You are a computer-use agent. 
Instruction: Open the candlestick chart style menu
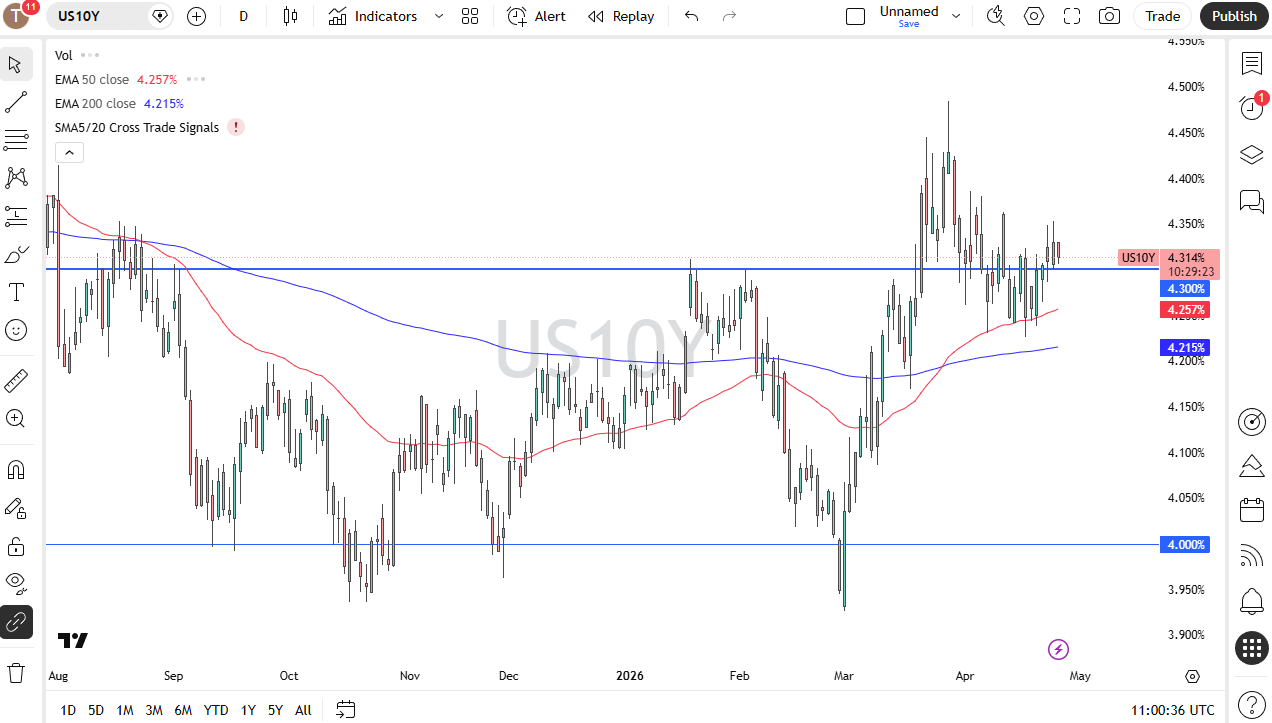point(290,16)
